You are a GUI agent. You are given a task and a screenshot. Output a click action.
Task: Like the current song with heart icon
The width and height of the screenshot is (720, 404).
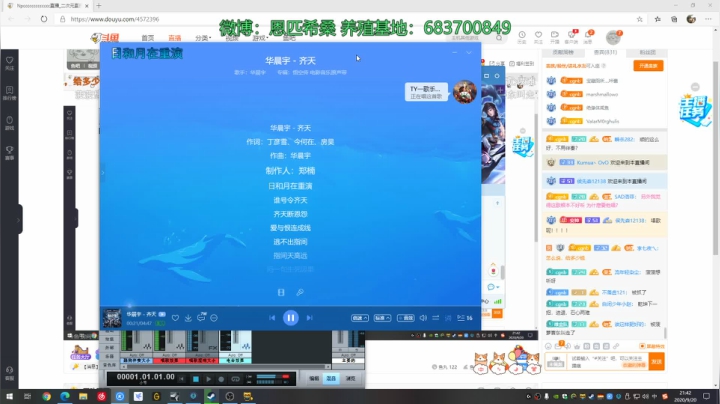tap(175, 318)
